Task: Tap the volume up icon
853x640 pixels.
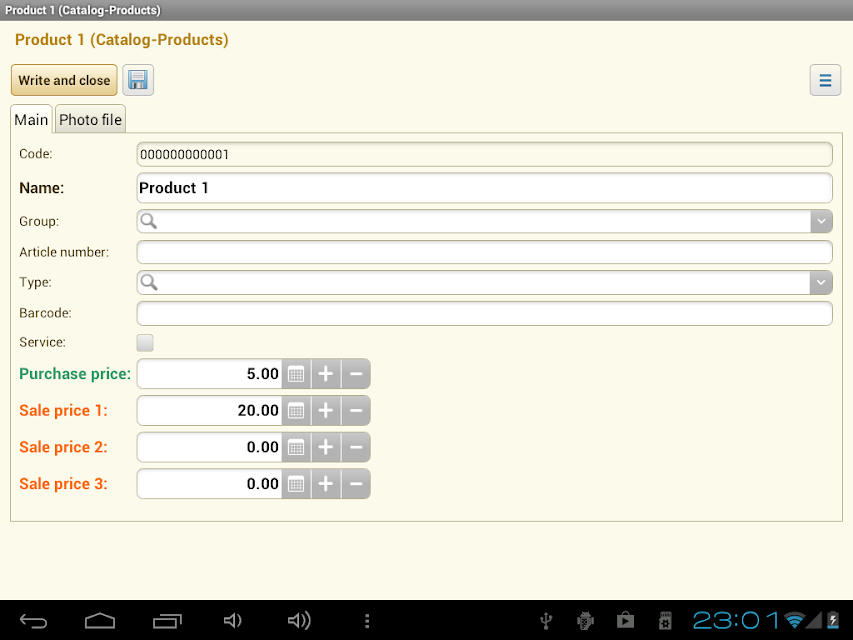Action: pos(299,620)
